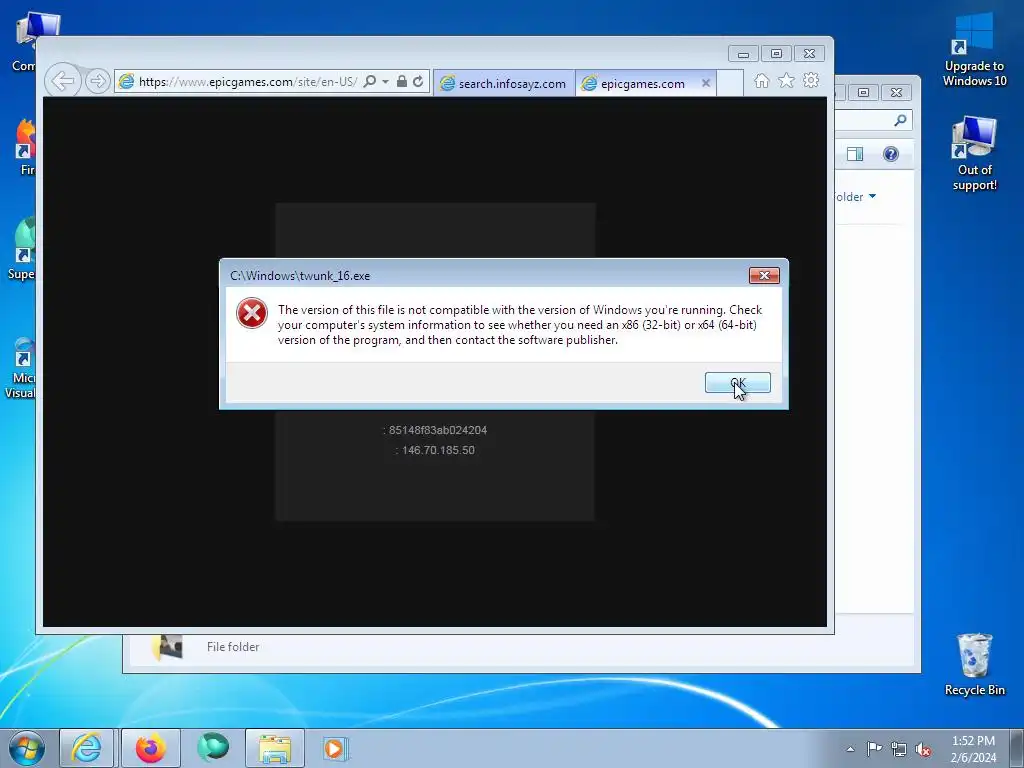Minimize the Internet Explorer window

pyautogui.click(x=743, y=54)
